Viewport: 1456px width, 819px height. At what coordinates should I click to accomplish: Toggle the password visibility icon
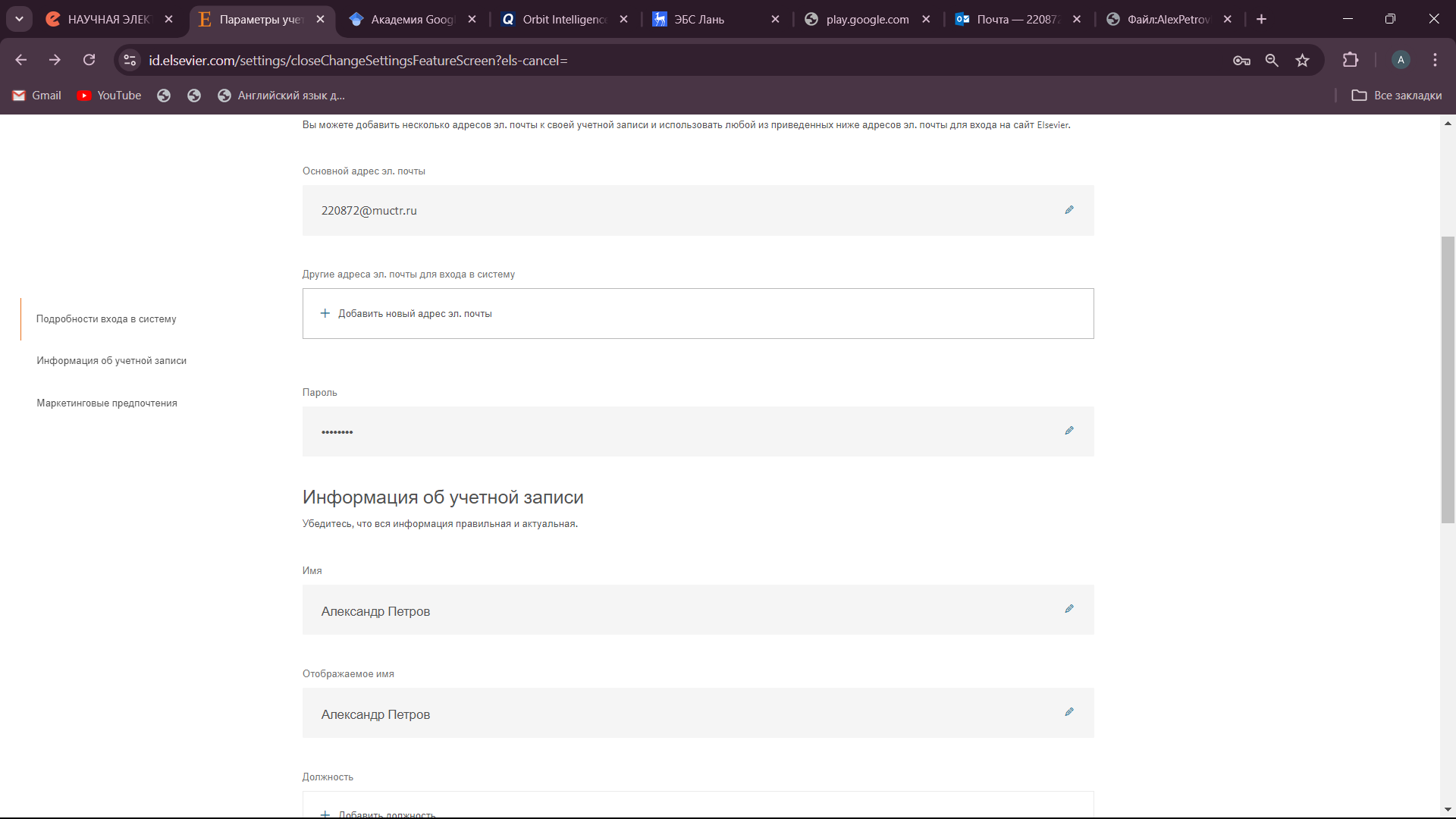1069,430
